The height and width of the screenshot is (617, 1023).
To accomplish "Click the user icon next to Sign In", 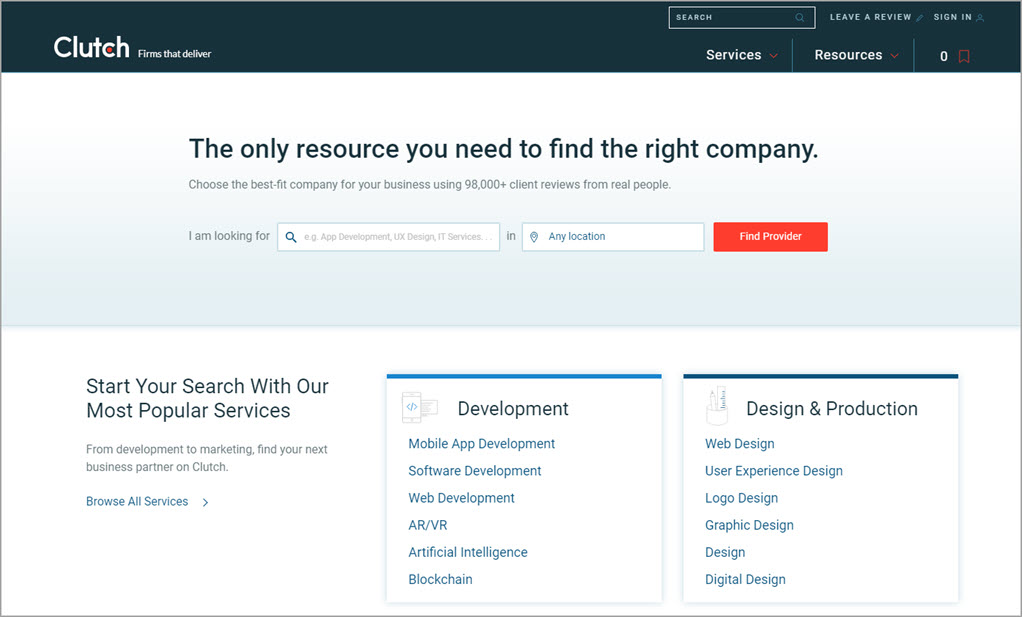I will pos(980,18).
